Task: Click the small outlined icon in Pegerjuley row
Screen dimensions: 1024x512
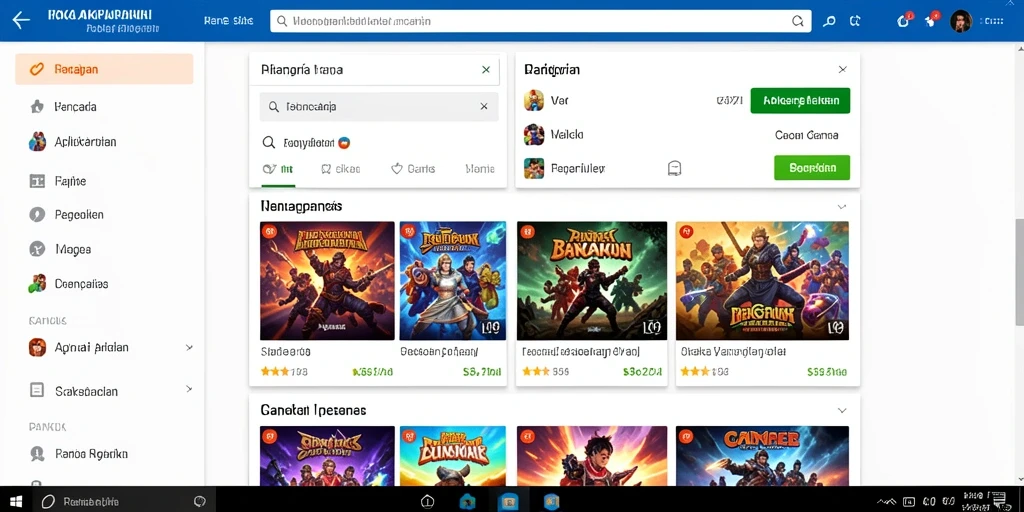Action: point(675,168)
